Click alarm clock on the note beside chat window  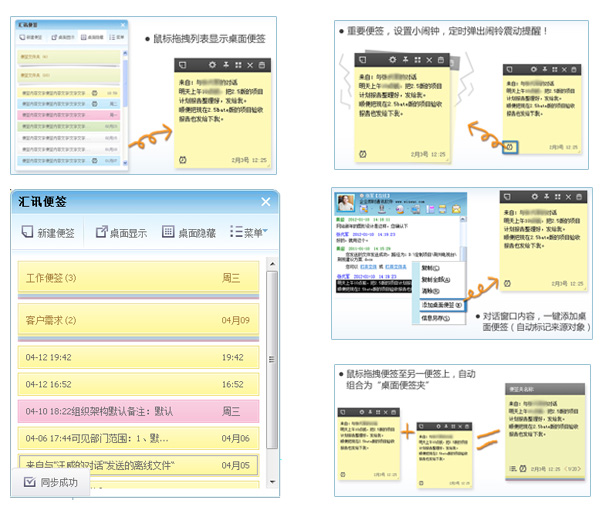[x=507, y=283]
